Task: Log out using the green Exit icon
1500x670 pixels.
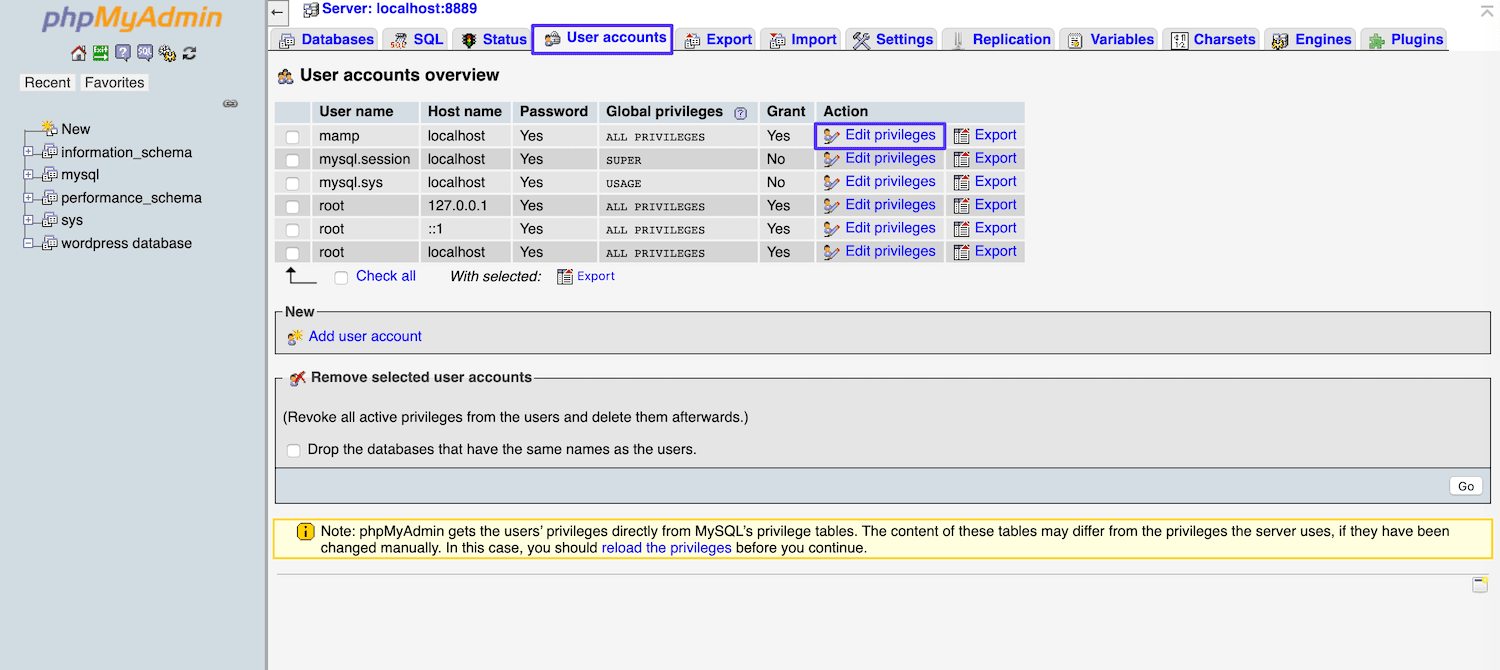Action: click(101, 53)
